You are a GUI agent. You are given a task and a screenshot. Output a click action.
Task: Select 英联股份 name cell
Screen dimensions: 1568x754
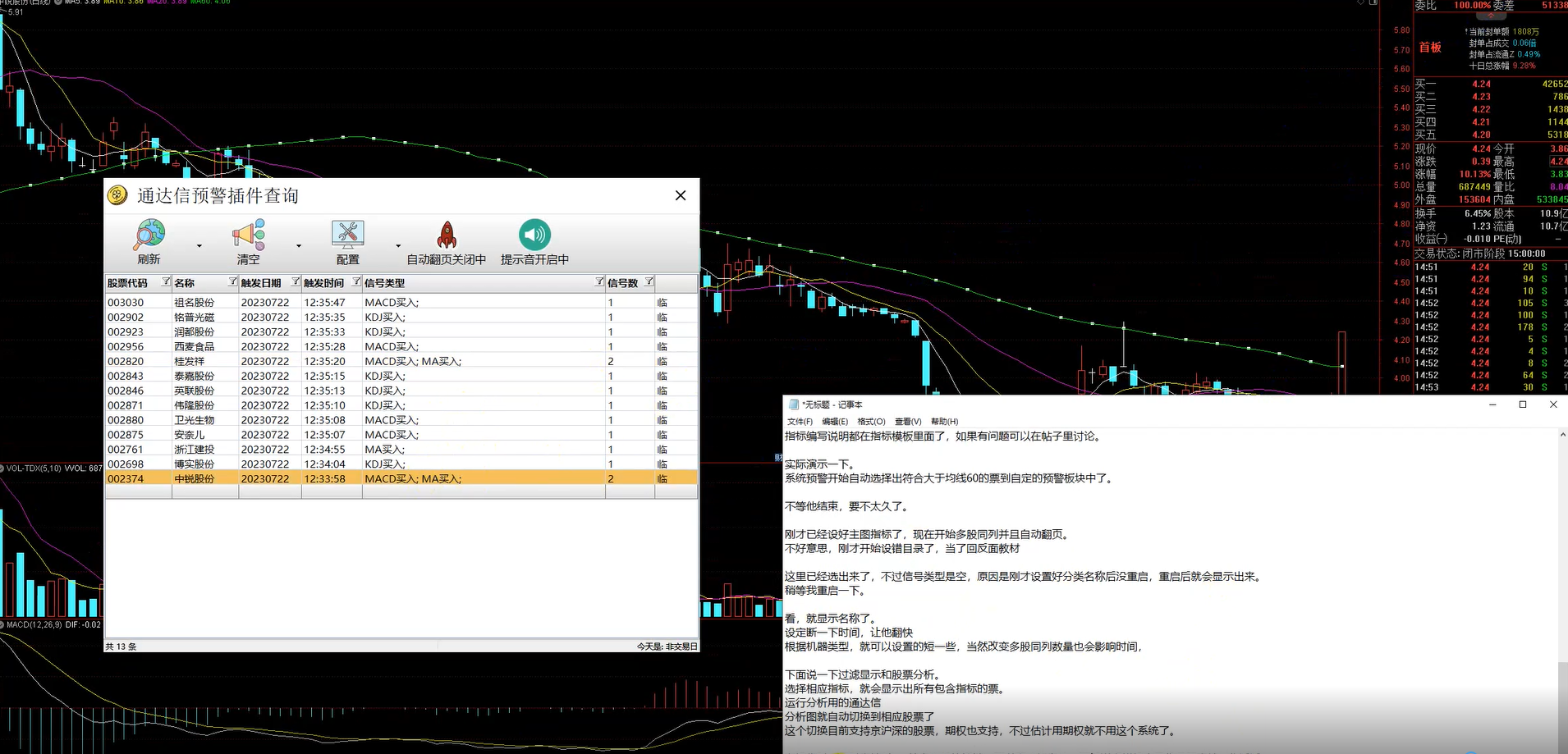[x=195, y=391]
